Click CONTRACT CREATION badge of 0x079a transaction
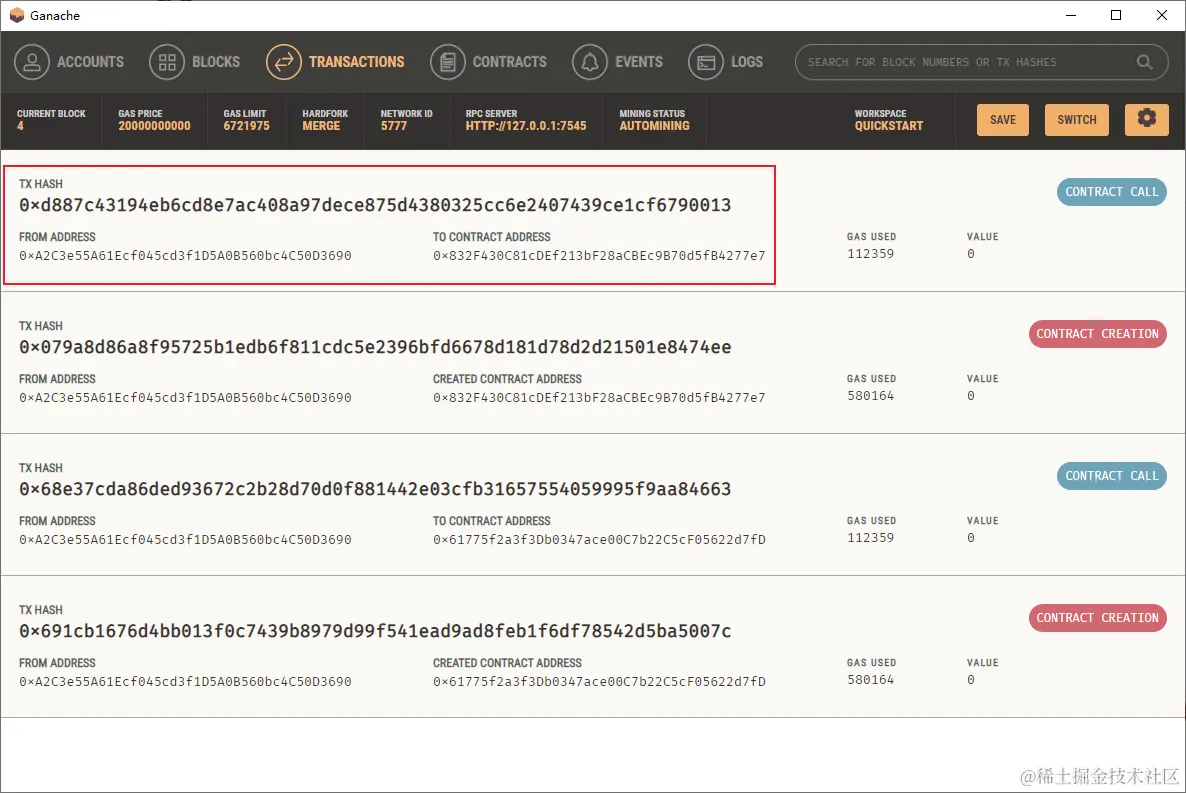The image size is (1186, 793). (x=1098, y=334)
